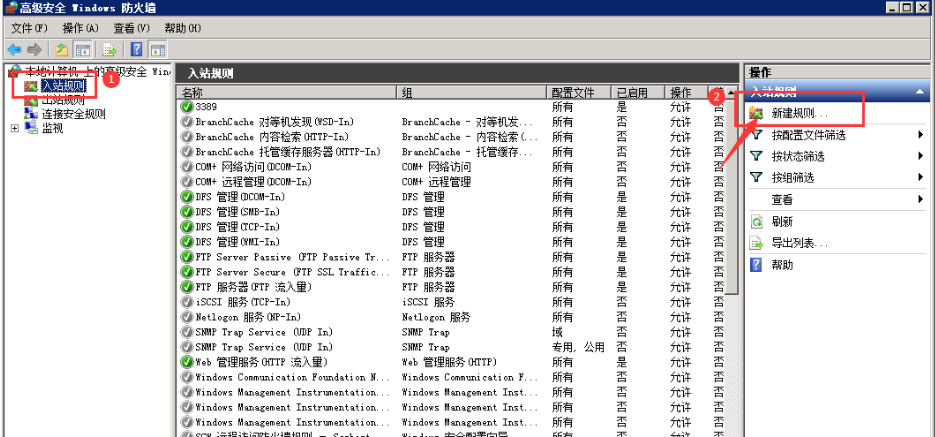
Task: Click 新建规则... in the actions pane
Action: pyautogui.click(x=800, y=113)
